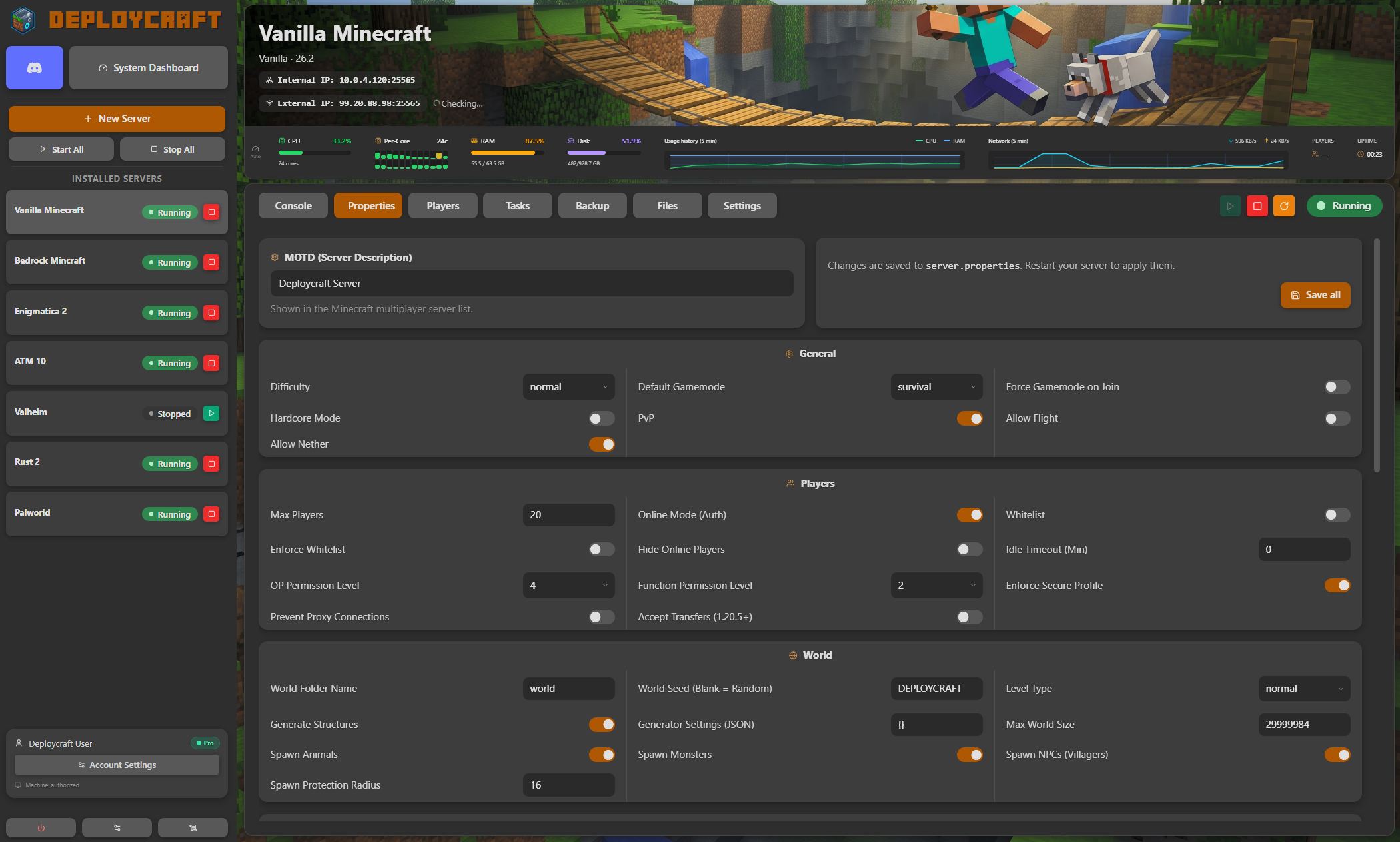The width and height of the screenshot is (1400, 842).
Task: Switch to the Backup tab
Action: pos(592,206)
